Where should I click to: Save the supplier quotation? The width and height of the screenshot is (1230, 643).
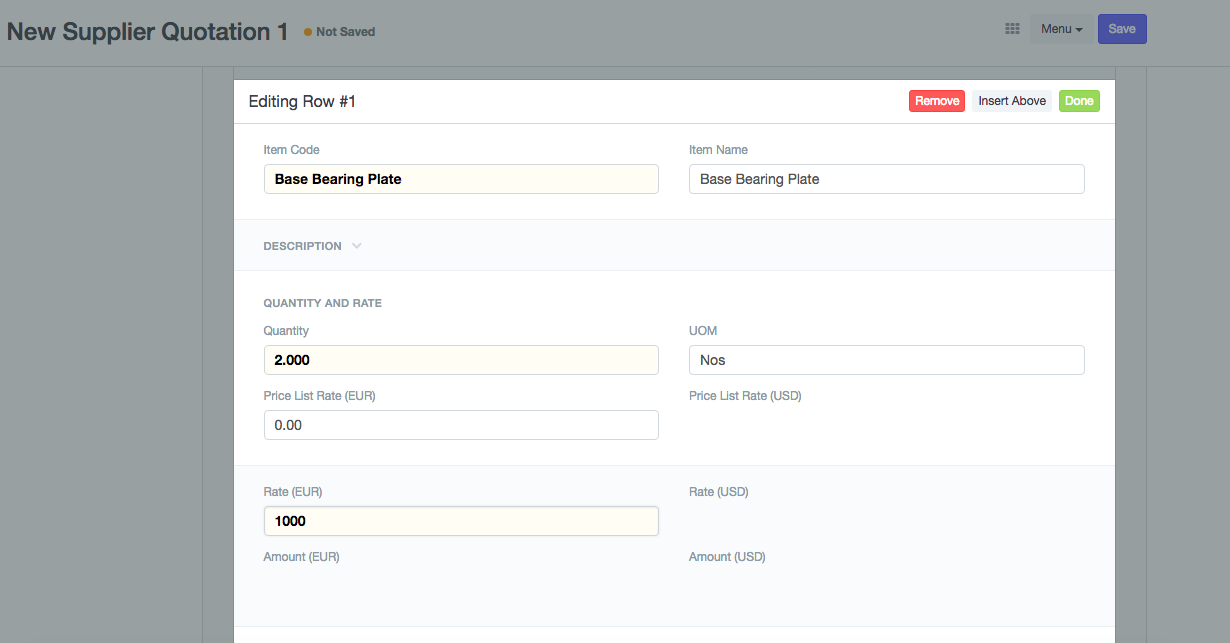coord(1121,29)
